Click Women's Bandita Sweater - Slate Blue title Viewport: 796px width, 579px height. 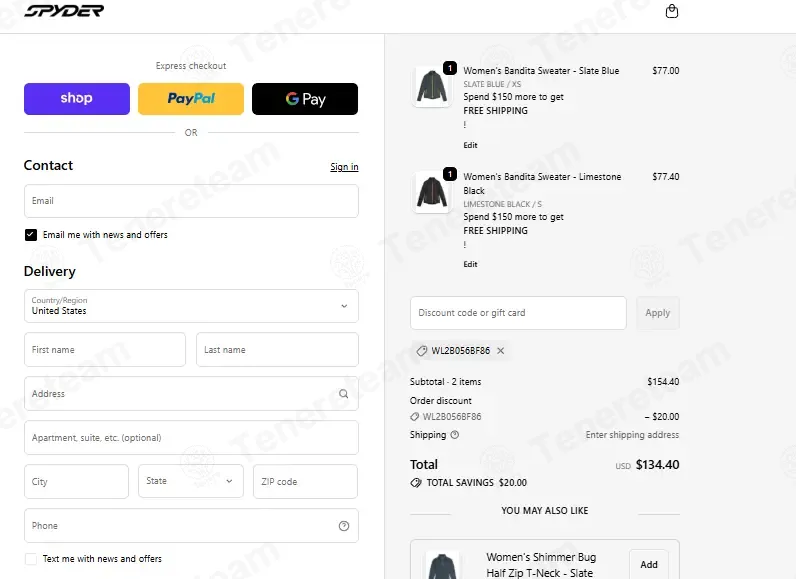541,71
